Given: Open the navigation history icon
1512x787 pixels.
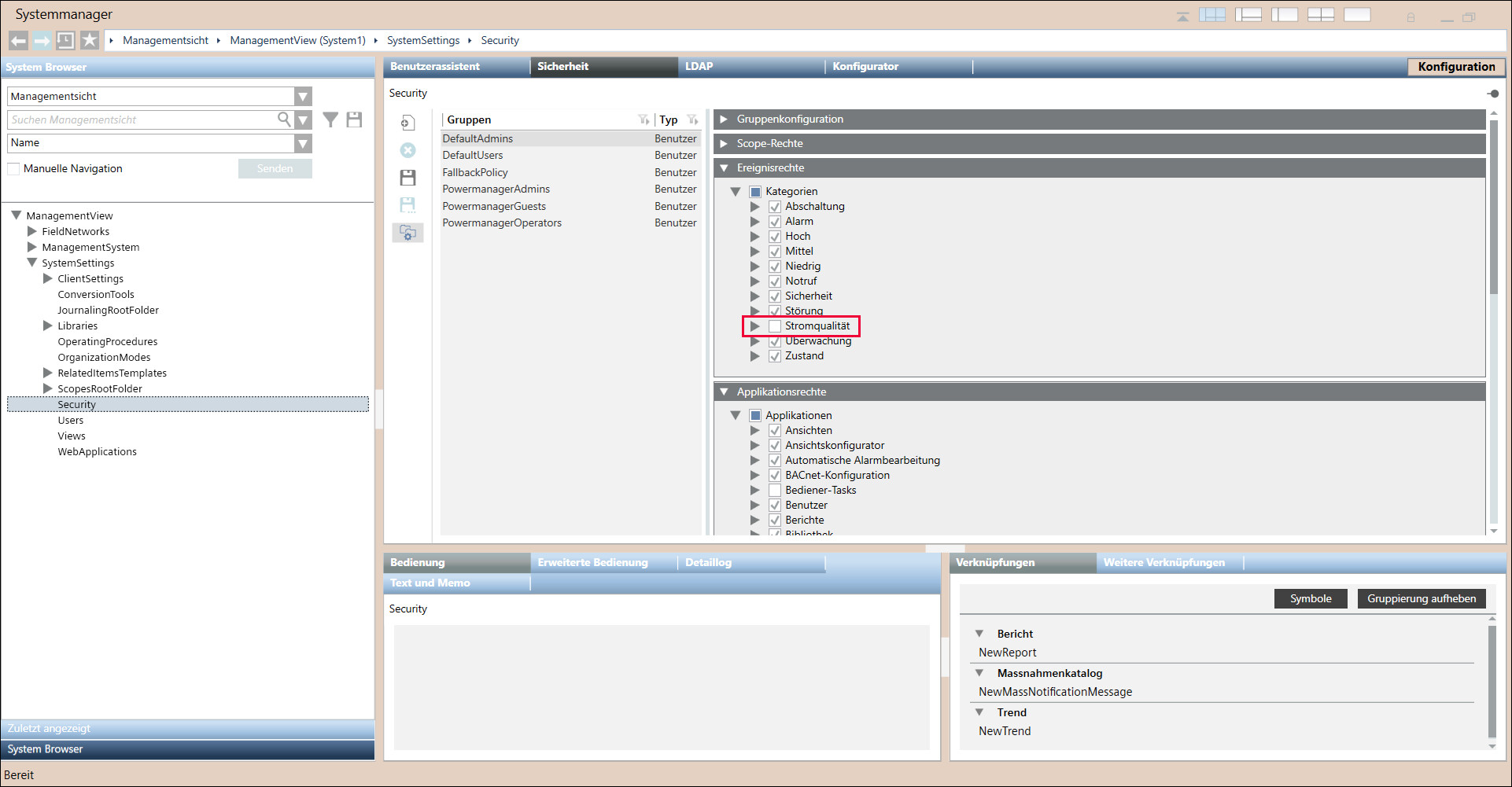Looking at the screenshot, I should click(x=65, y=40).
